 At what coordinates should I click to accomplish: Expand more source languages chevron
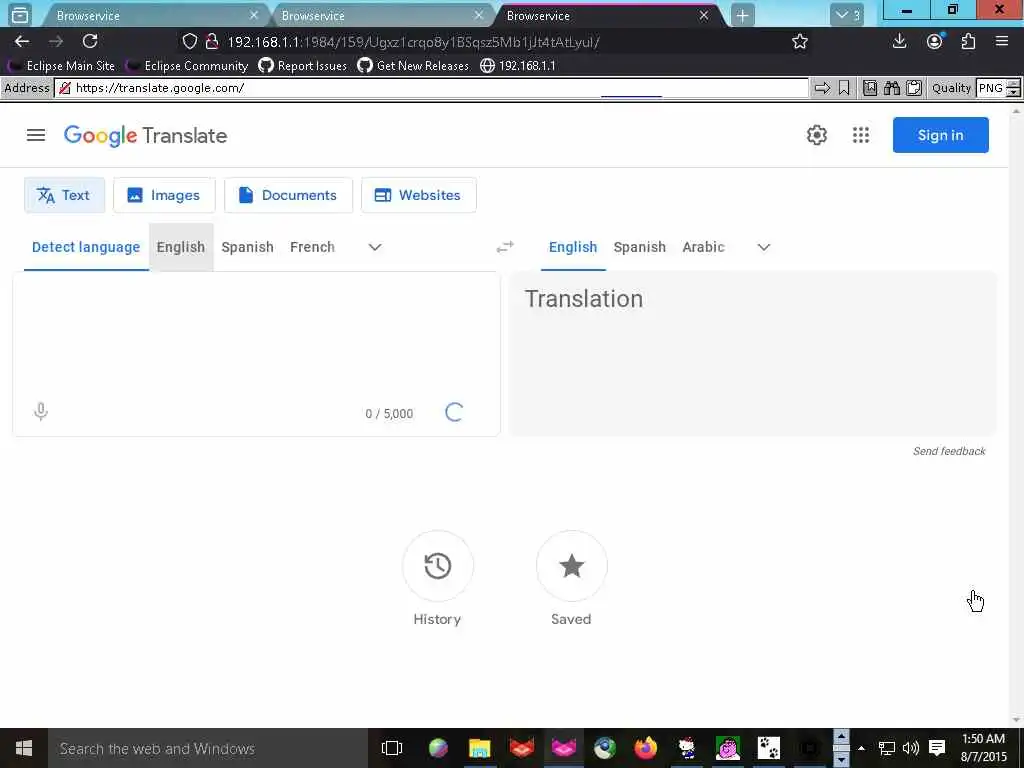pos(375,247)
